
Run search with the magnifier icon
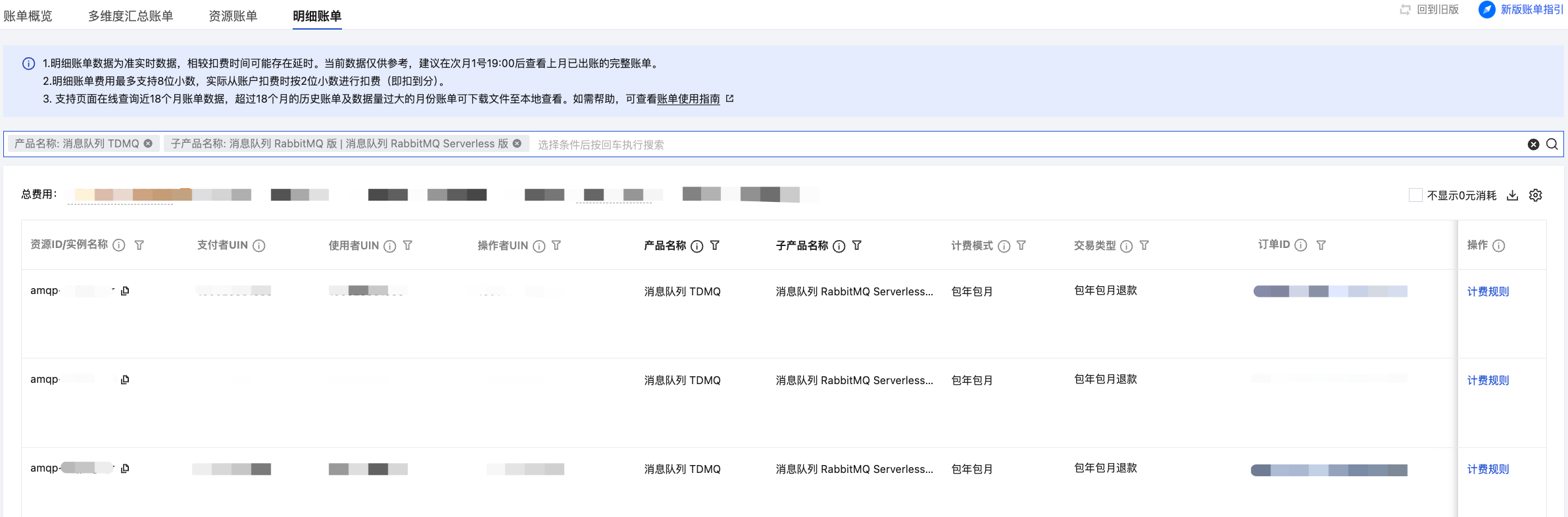(x=1552, y=144)
